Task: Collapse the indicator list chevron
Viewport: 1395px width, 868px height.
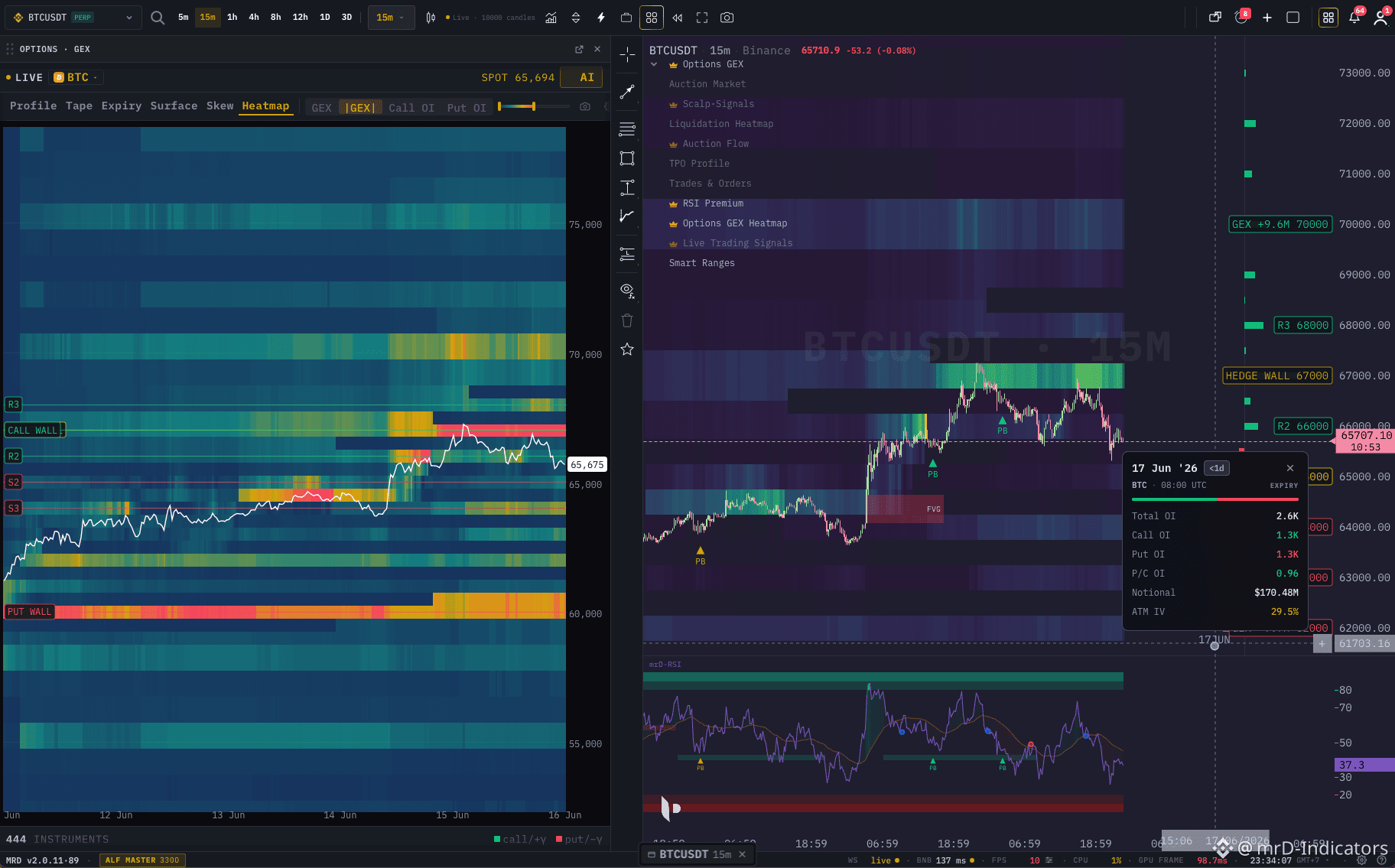Action: [x=654, y=64]
